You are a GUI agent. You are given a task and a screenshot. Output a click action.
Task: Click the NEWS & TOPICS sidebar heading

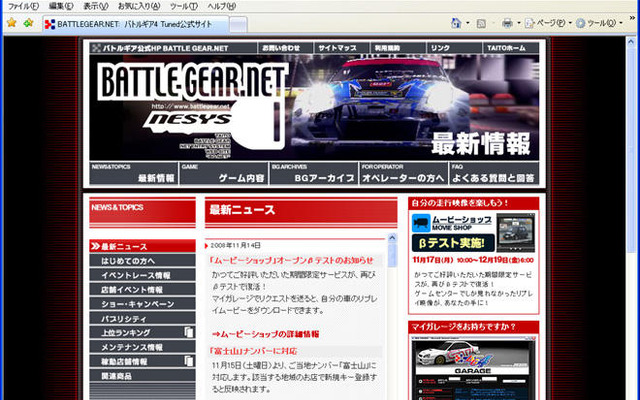coord(142,212)
